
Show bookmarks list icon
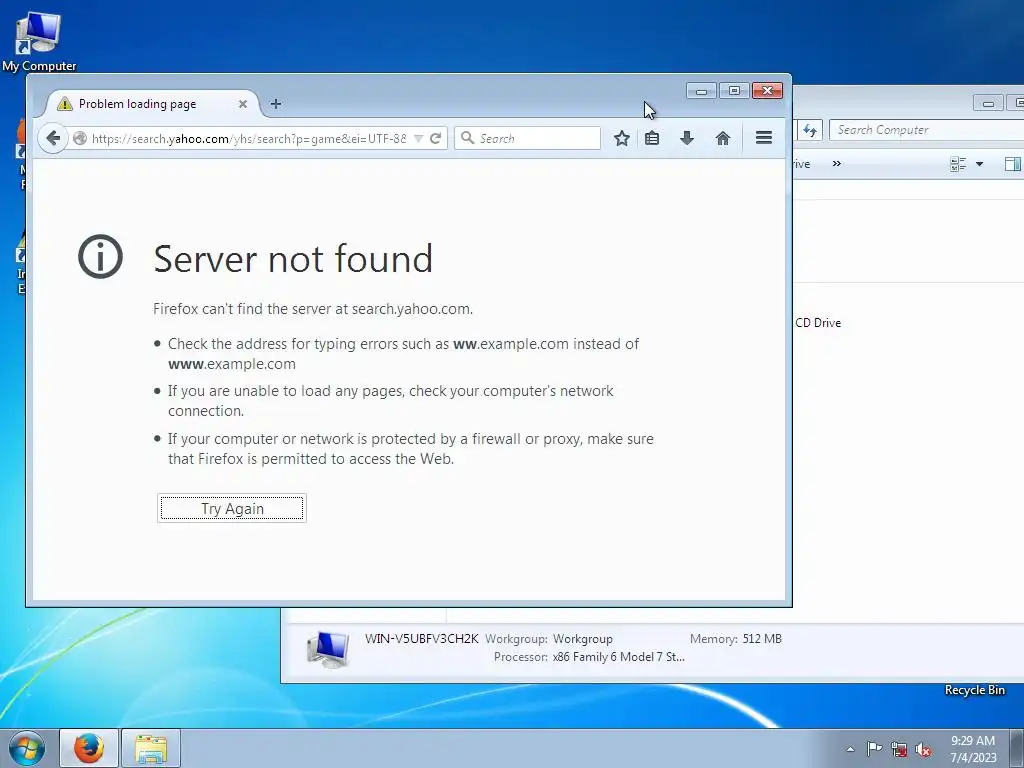(652, 138)
